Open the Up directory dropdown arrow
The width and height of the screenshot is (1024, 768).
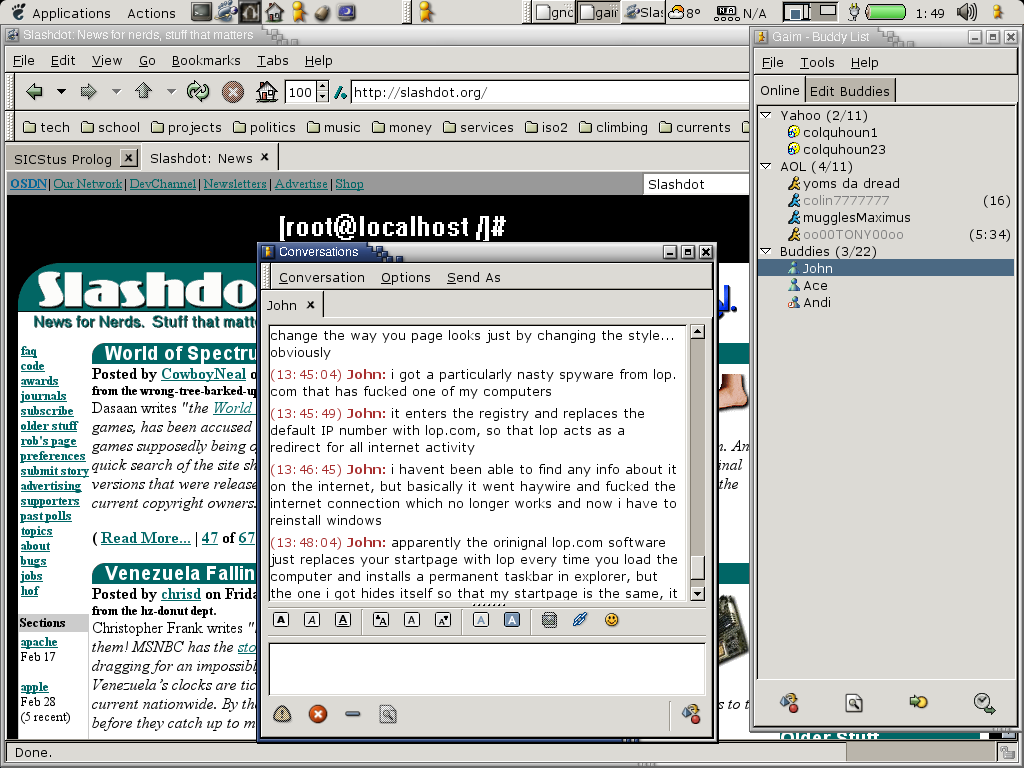(x=171, y=91)
